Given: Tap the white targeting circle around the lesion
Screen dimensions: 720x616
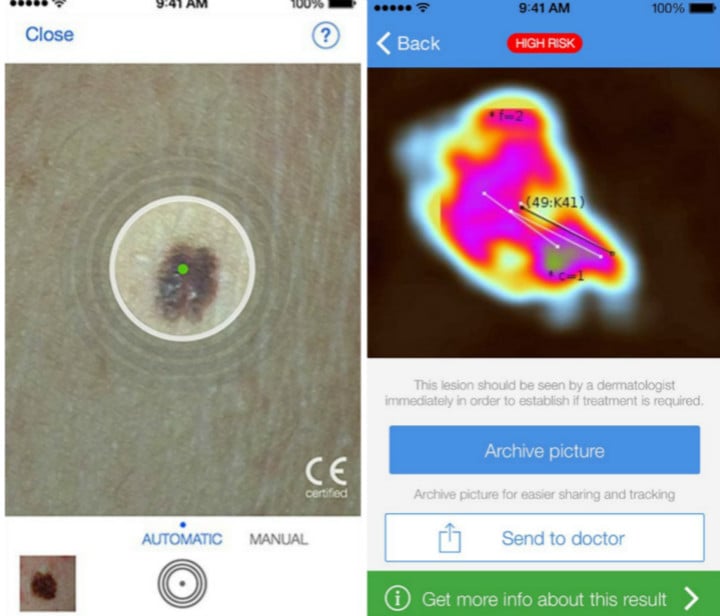Looking at the screenshot, I should (x=182, y=269).
